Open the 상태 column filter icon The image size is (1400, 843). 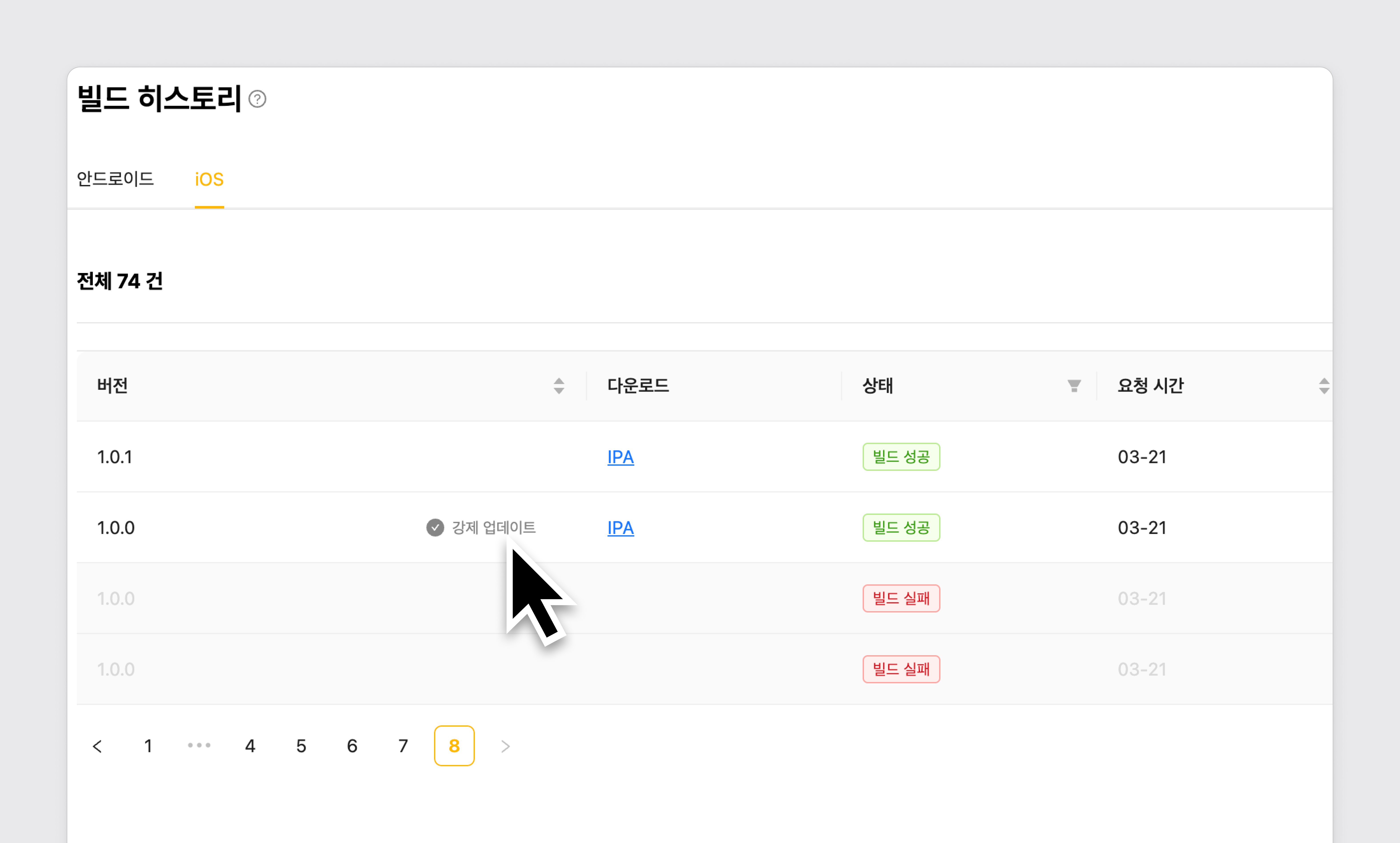point(1074,386)
